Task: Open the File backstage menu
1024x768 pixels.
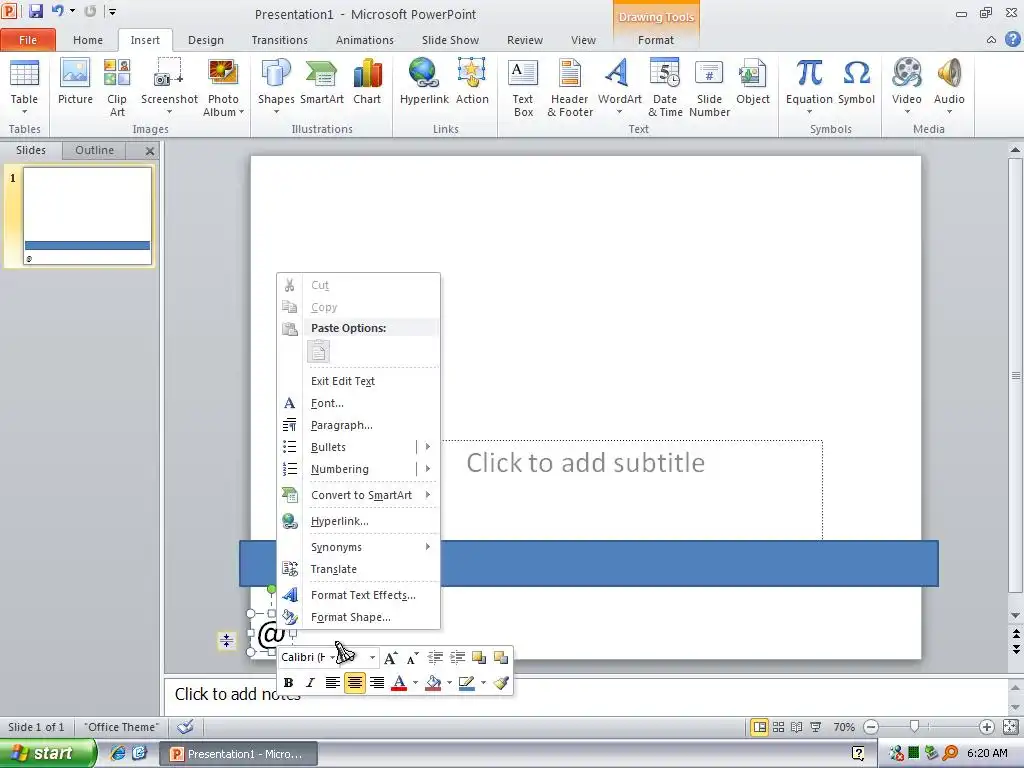Action: pyautogui.click(x=27, y=40)
